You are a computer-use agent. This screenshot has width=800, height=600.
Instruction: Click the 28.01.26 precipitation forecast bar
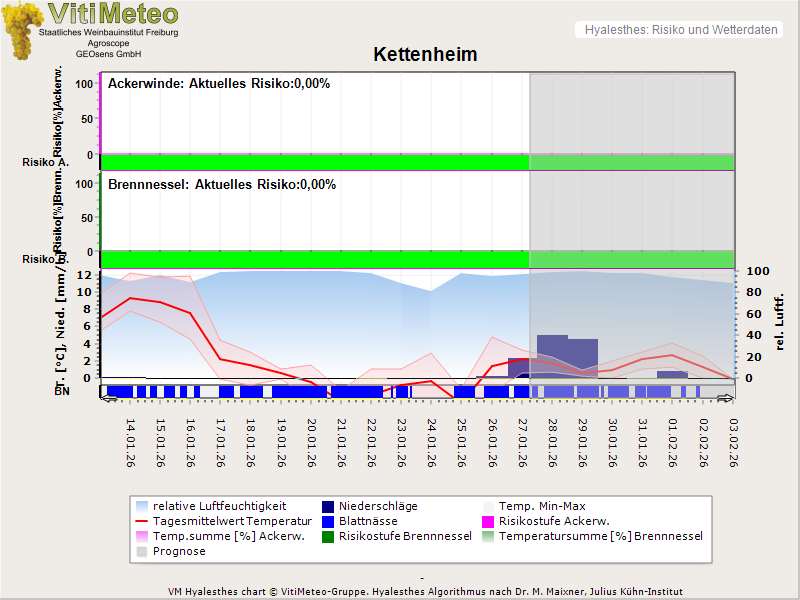click(x=552, y=355)
